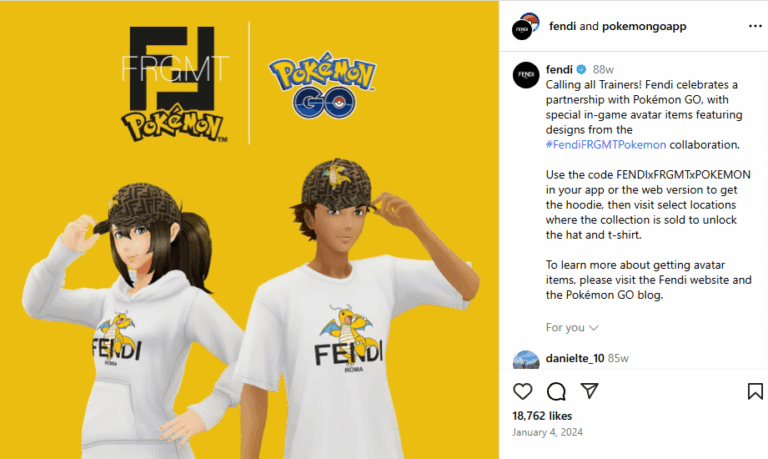Open the three-dots more options menu
Image resolution: width=768 pixels, height=459 pixels.
pos(755,26)
